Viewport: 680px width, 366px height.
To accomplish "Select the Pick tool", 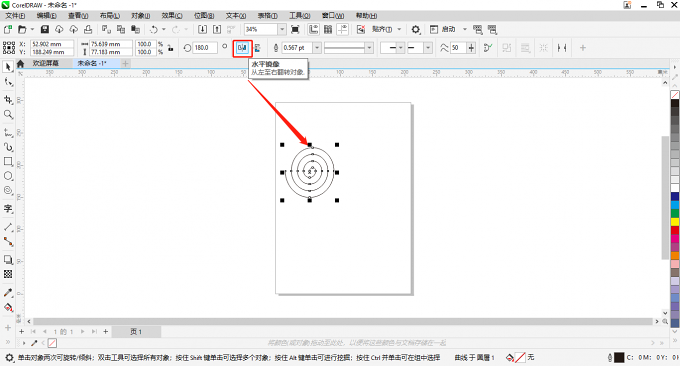I will [8, 67].
